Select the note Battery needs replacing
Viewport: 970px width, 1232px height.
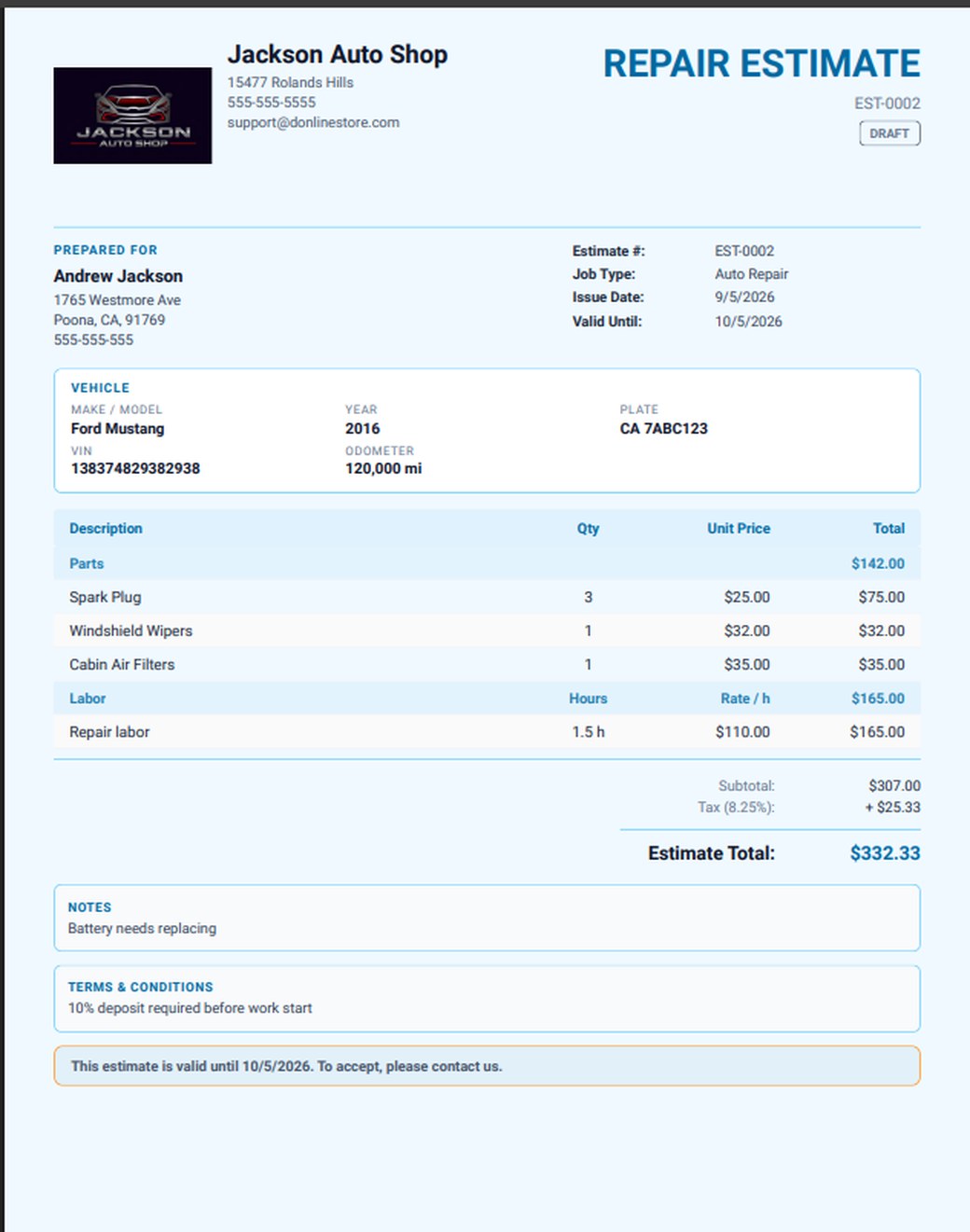tap(142, 929)
